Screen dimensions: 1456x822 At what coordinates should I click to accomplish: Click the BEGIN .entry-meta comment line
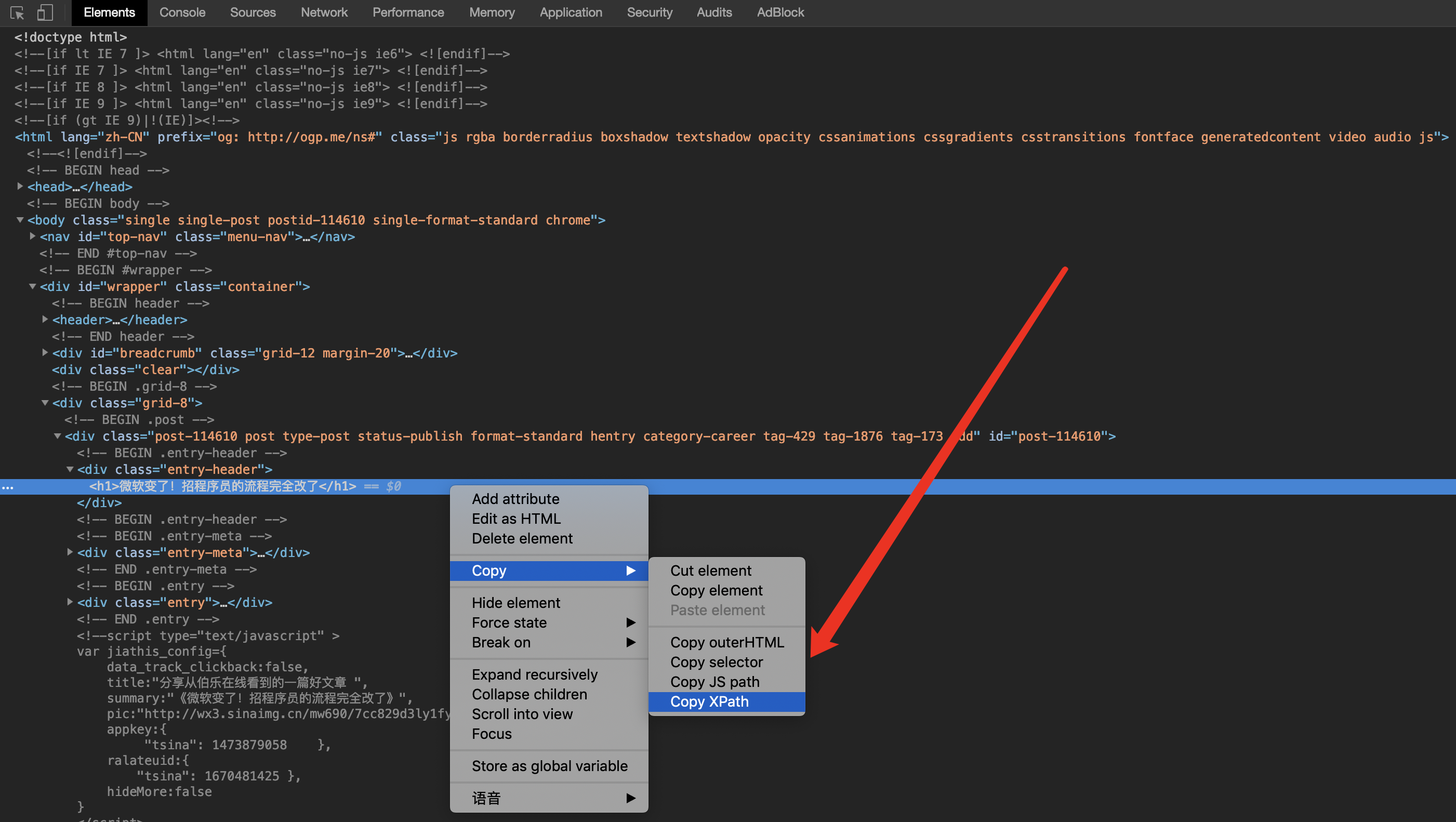pos(175,536)
